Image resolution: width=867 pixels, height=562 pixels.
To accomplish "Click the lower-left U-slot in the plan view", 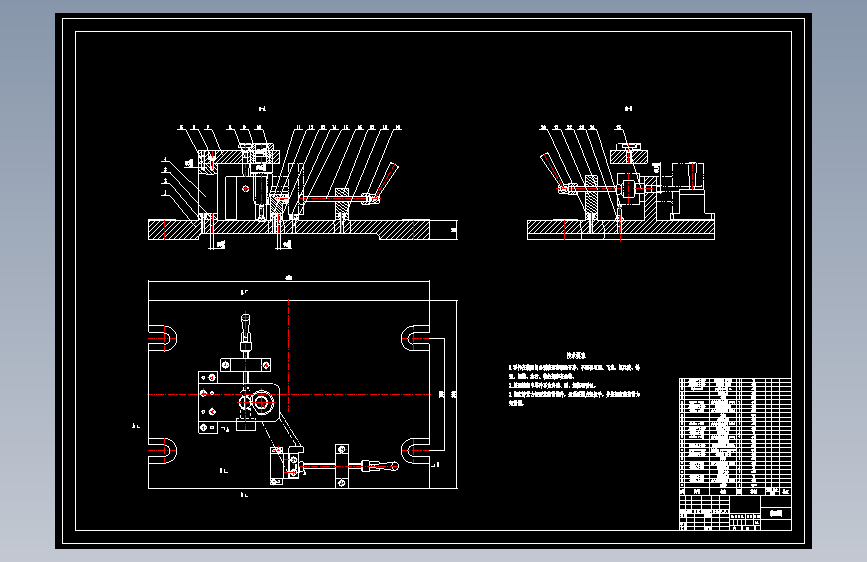I will (x=163, y=451).
